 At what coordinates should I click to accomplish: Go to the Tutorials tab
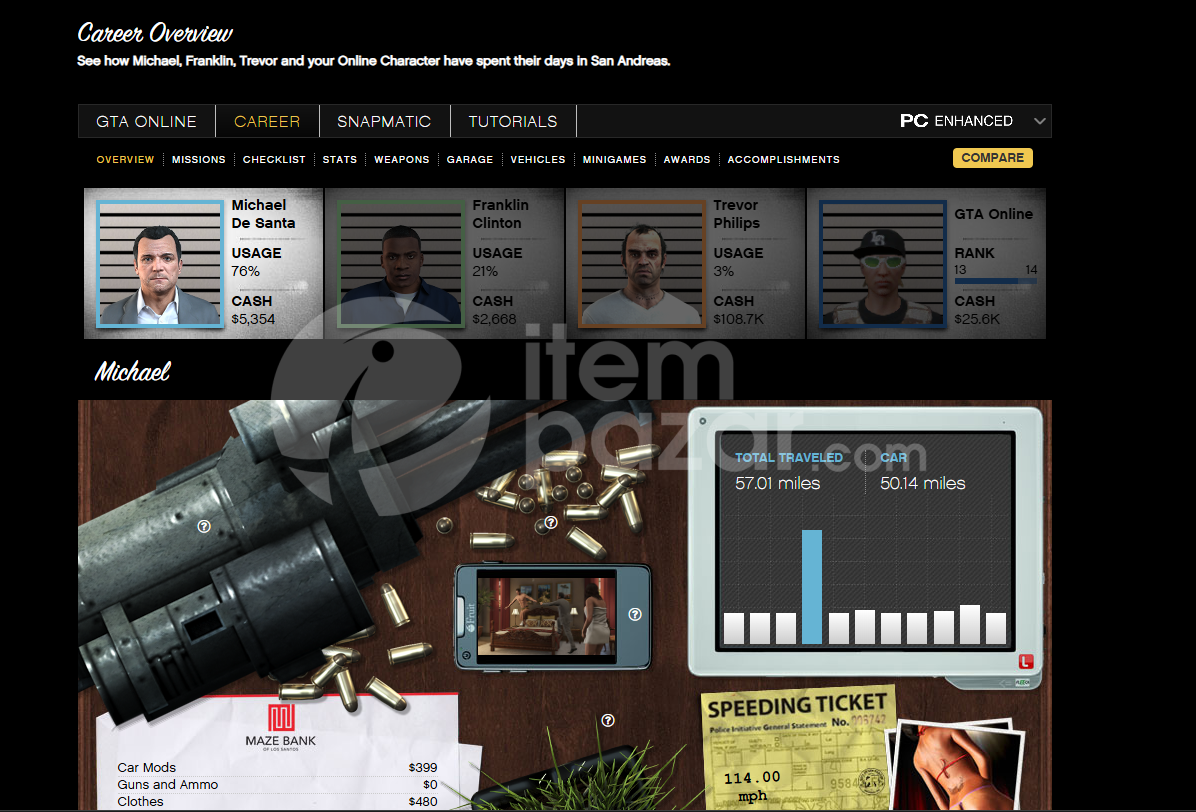point(513,121)
